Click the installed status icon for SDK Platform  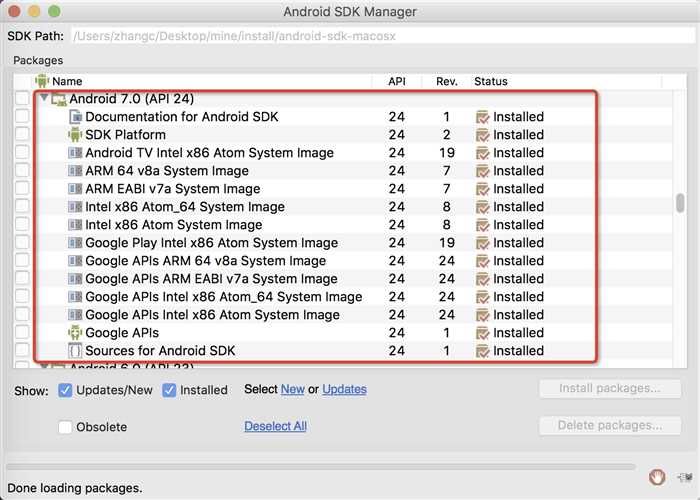click(483, 135)
